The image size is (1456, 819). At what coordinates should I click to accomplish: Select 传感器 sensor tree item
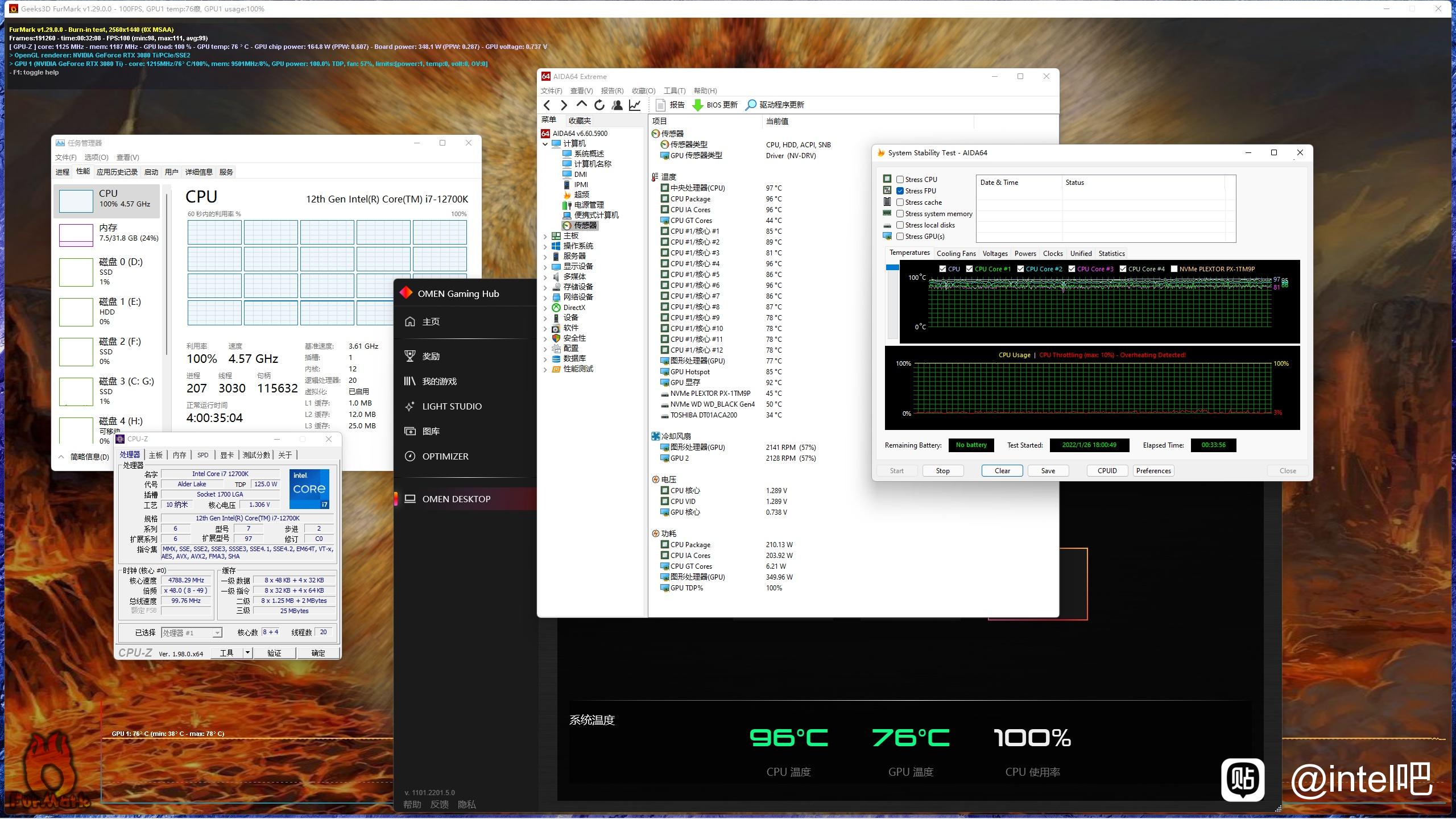(580, 225)
